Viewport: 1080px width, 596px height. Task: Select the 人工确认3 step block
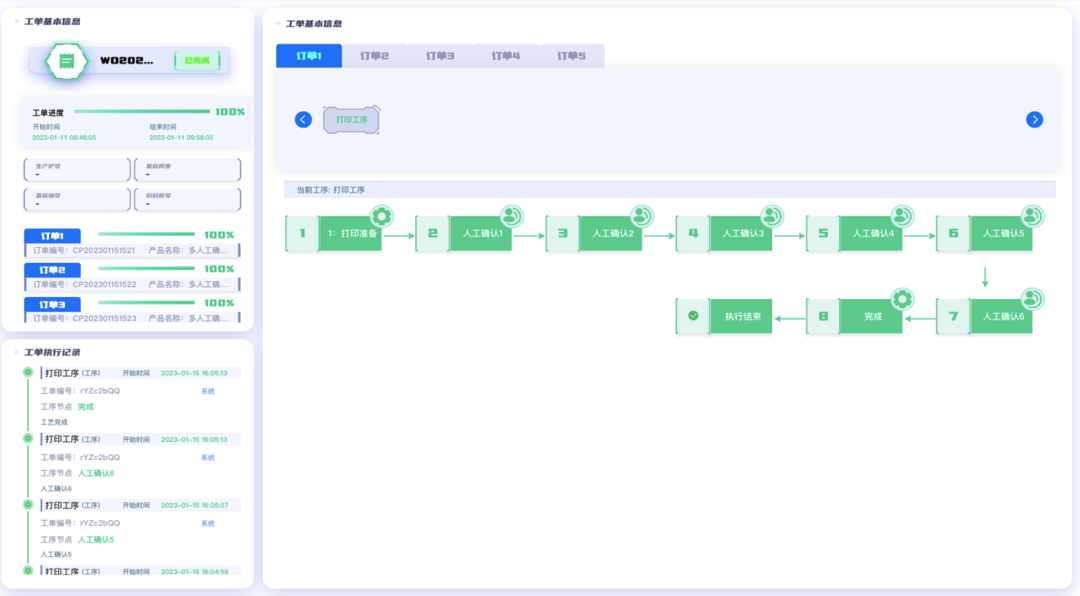coord(741,234)
